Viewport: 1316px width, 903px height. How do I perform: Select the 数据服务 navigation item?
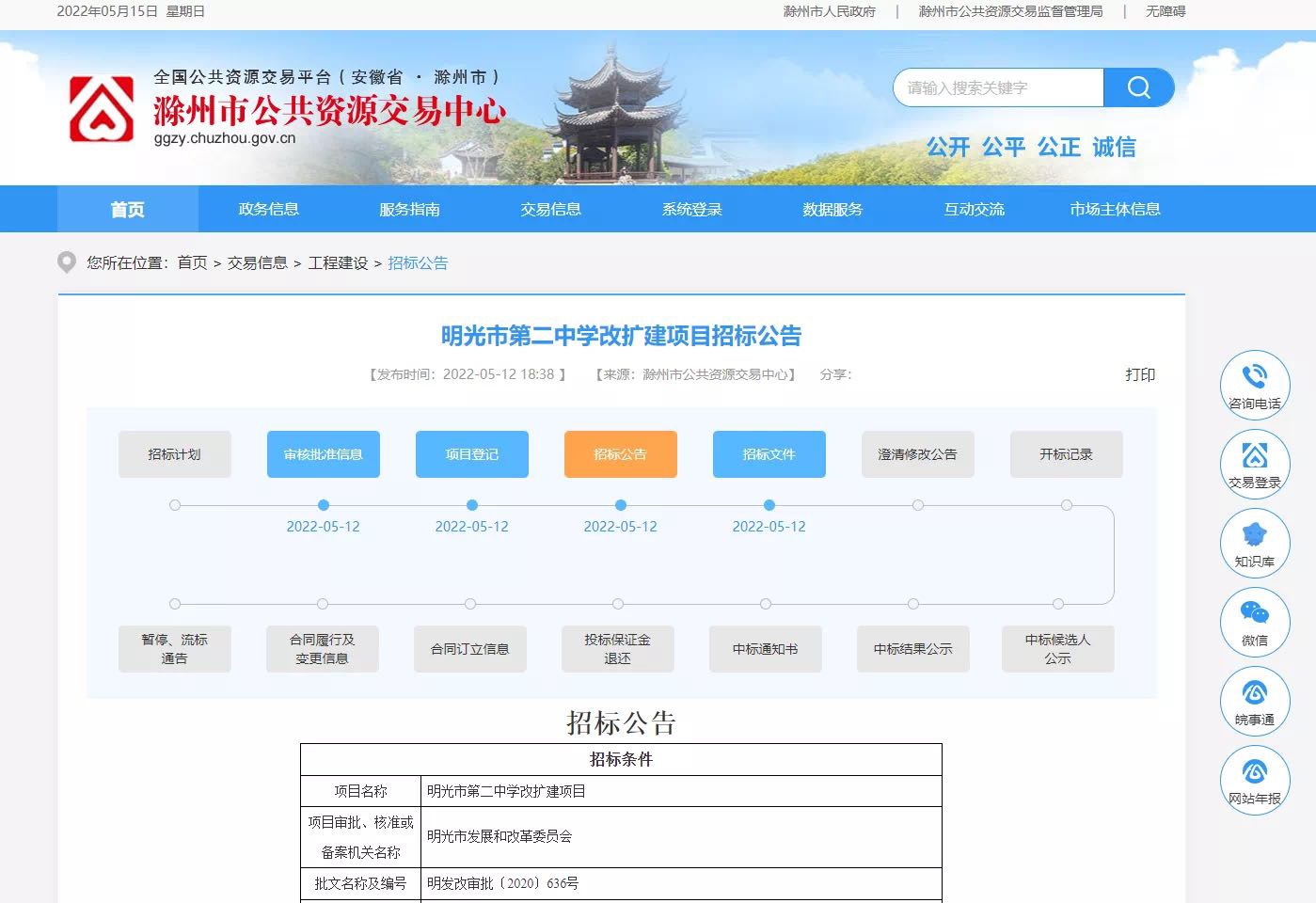pyautogui.click(x=832, y=209)
